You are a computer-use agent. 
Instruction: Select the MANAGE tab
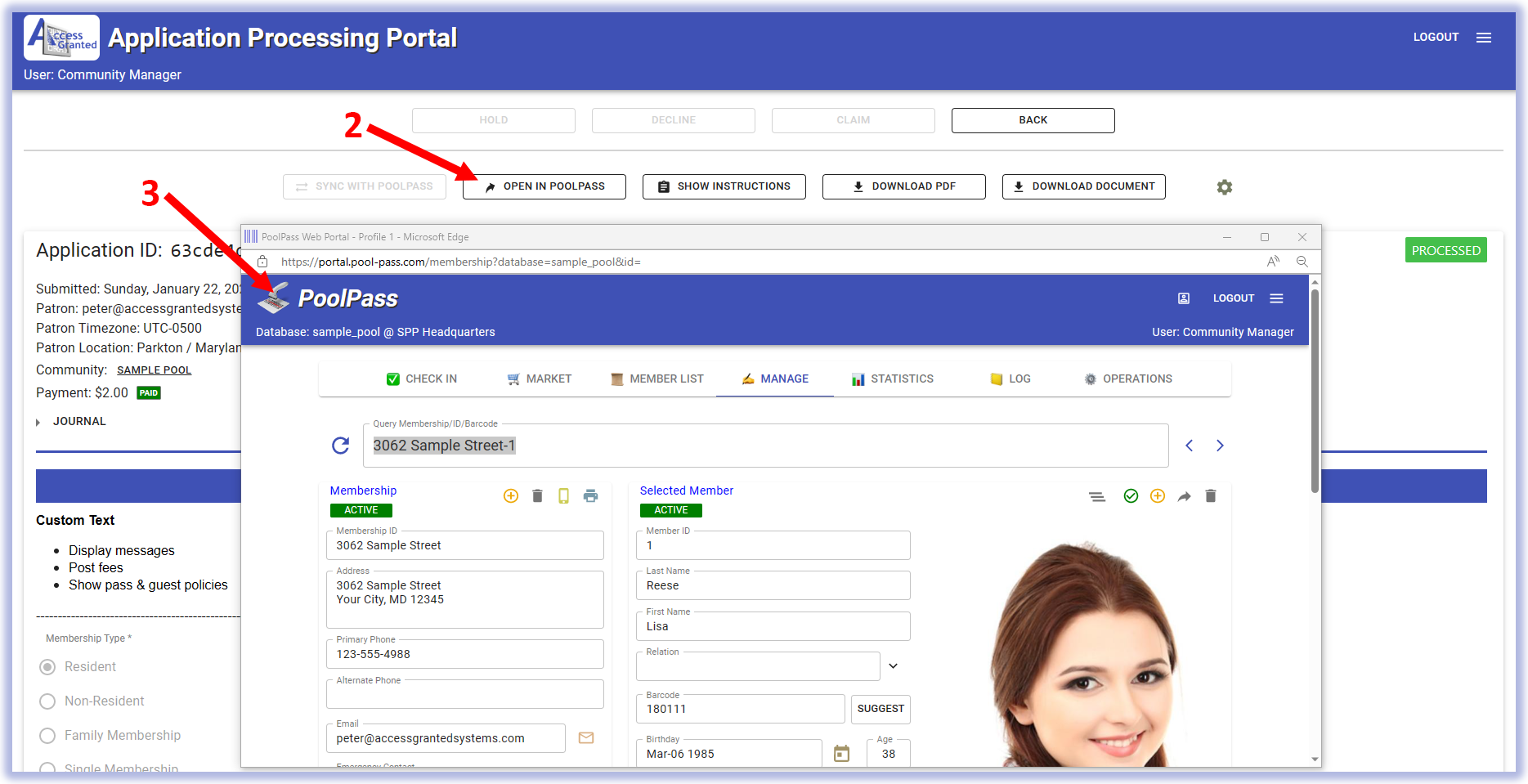click(x=775, y=379)
